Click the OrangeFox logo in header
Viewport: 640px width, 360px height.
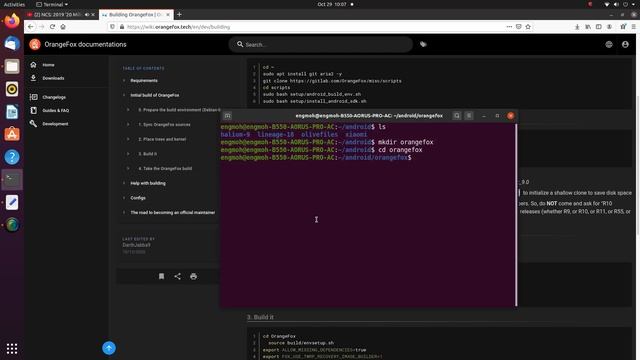point(35,44)
